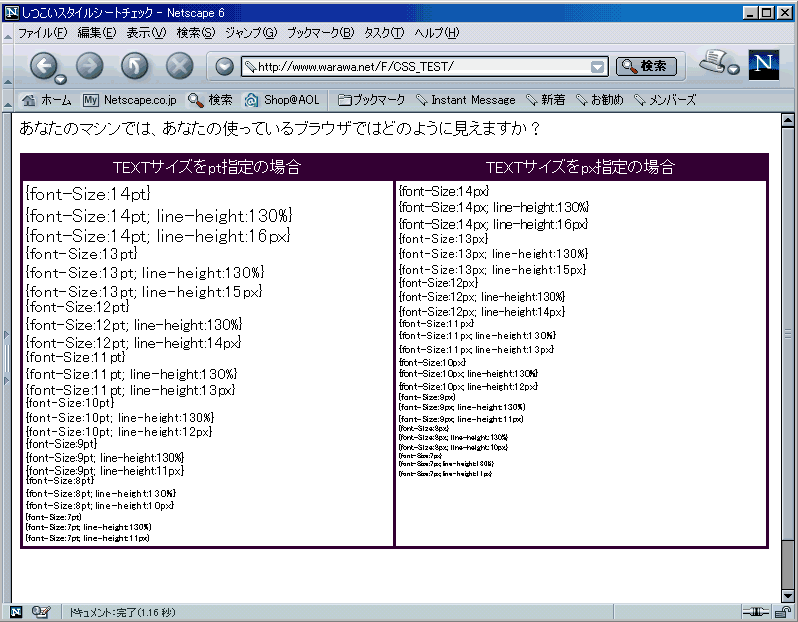Stop loading with the X button
This screenshot has width=798, height=622.
(x=180, y=66)
